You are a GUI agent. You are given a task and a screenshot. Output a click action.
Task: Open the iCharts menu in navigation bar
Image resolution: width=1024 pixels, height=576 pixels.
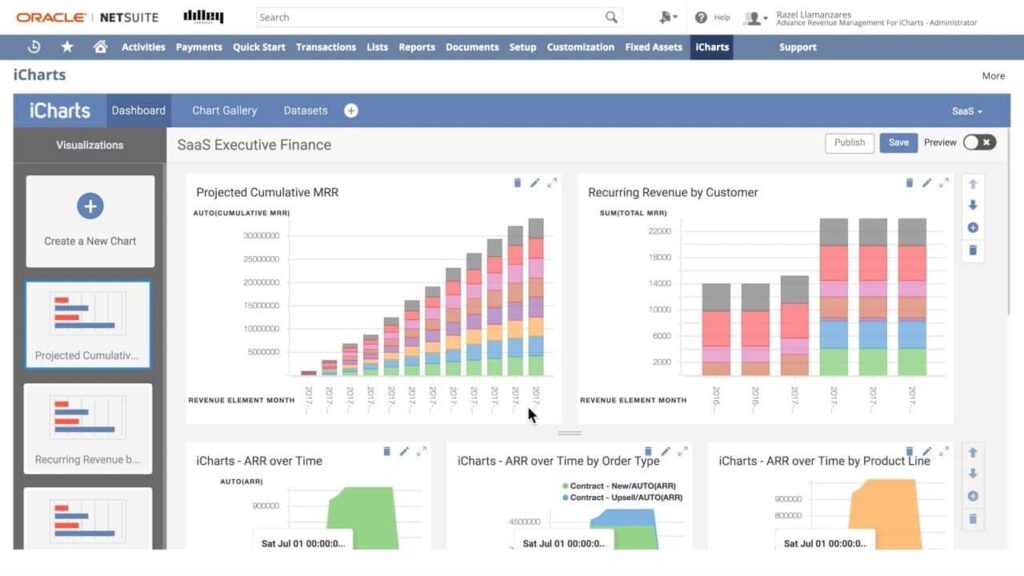712,47
